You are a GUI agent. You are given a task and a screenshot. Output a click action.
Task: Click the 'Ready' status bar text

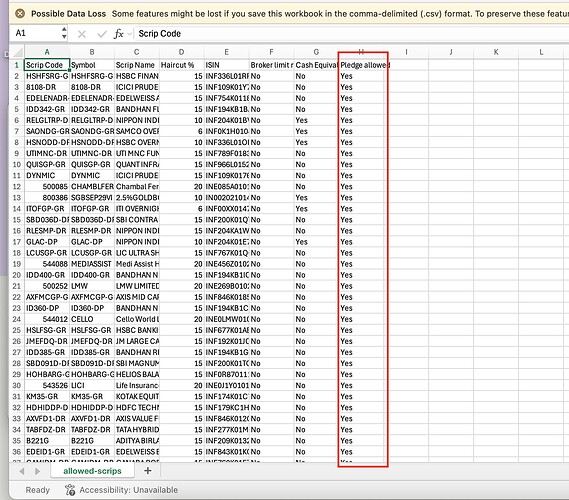coord(37,490)
